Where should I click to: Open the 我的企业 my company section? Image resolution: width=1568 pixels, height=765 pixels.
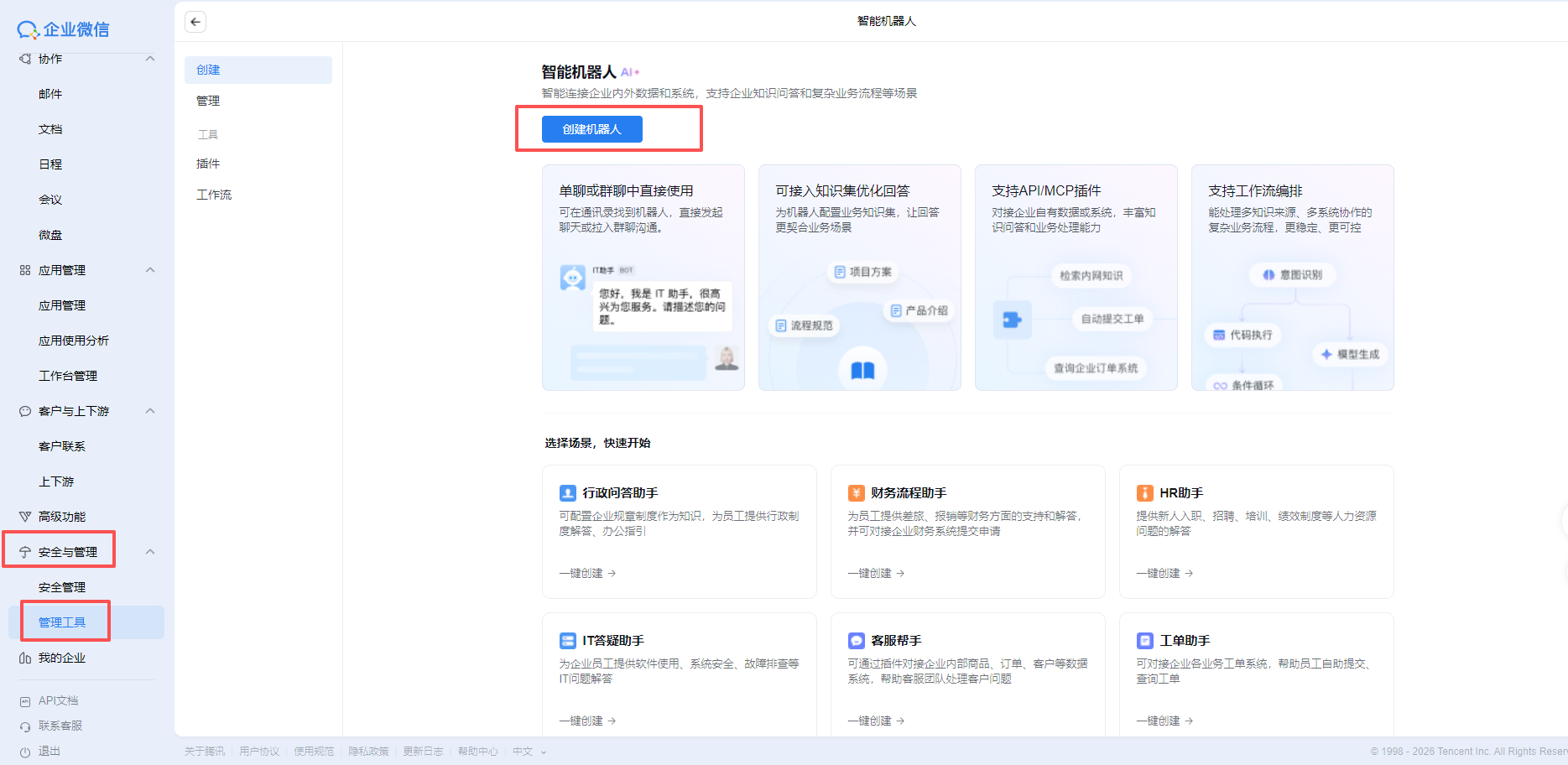[62, 658]
